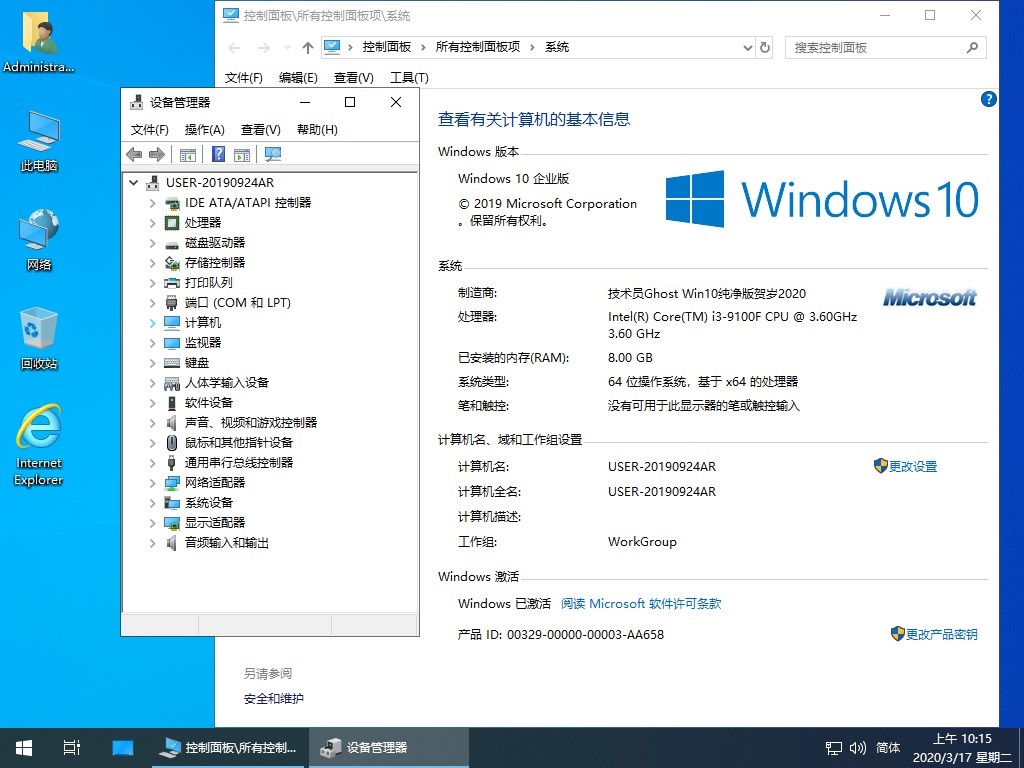Select the 处理器 device icon

point(172,223)
